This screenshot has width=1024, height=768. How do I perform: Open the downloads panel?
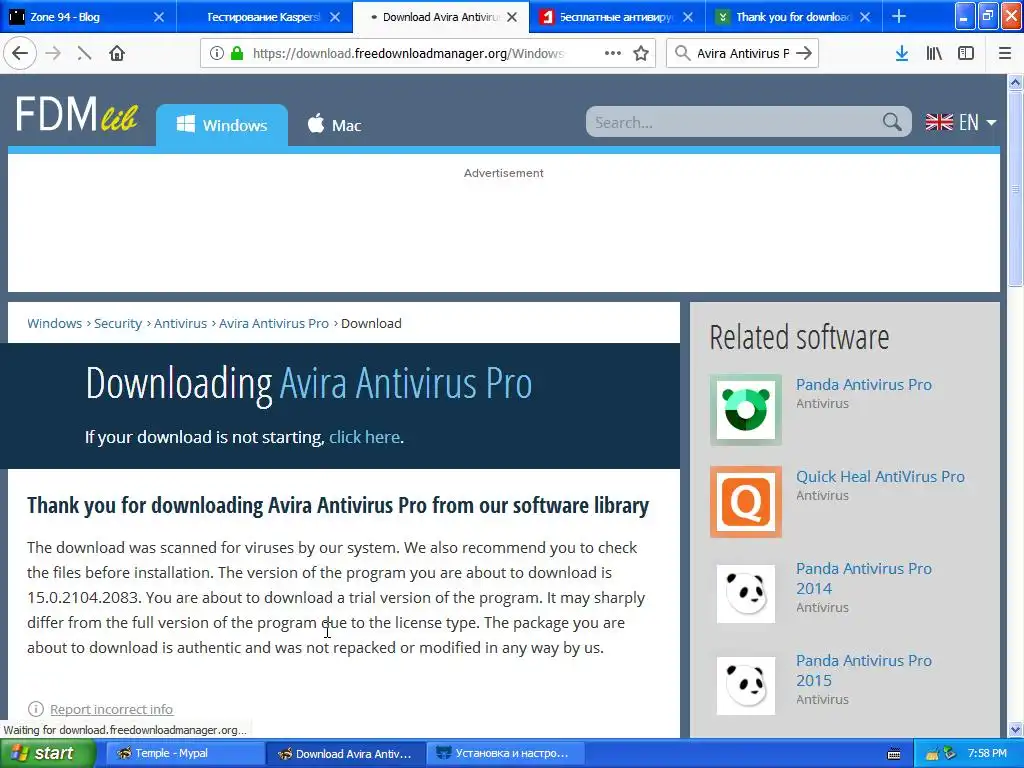[x=902, y=54]
